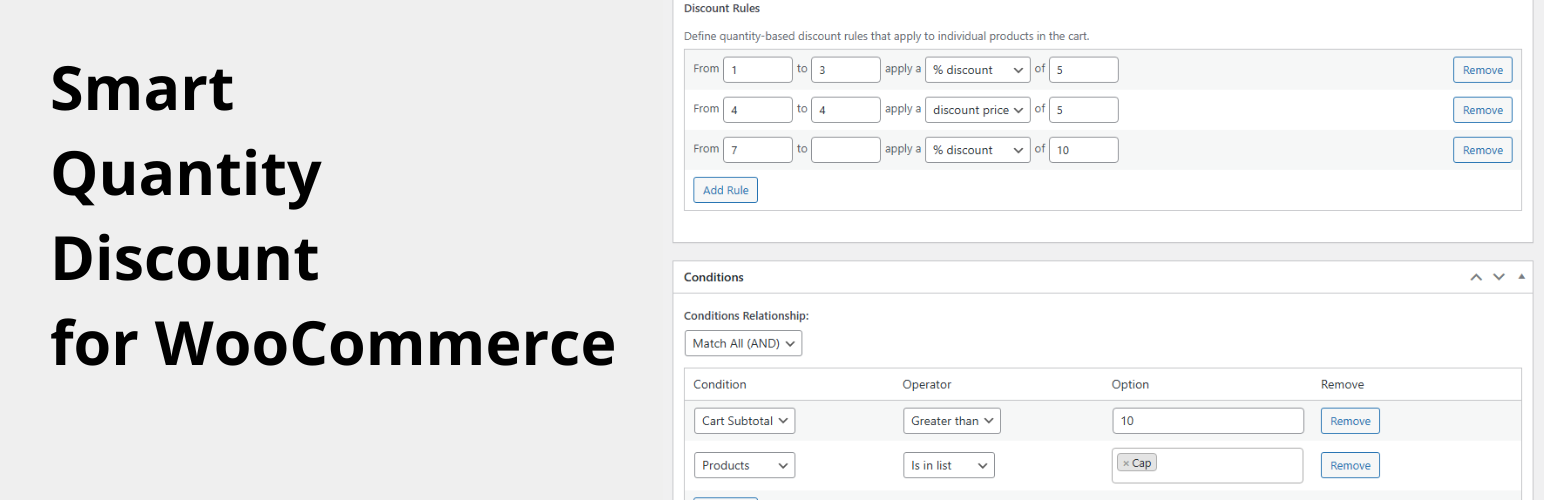1544x500 pixels.
Task: Click the Operator column header
Action: pos(926,384)
